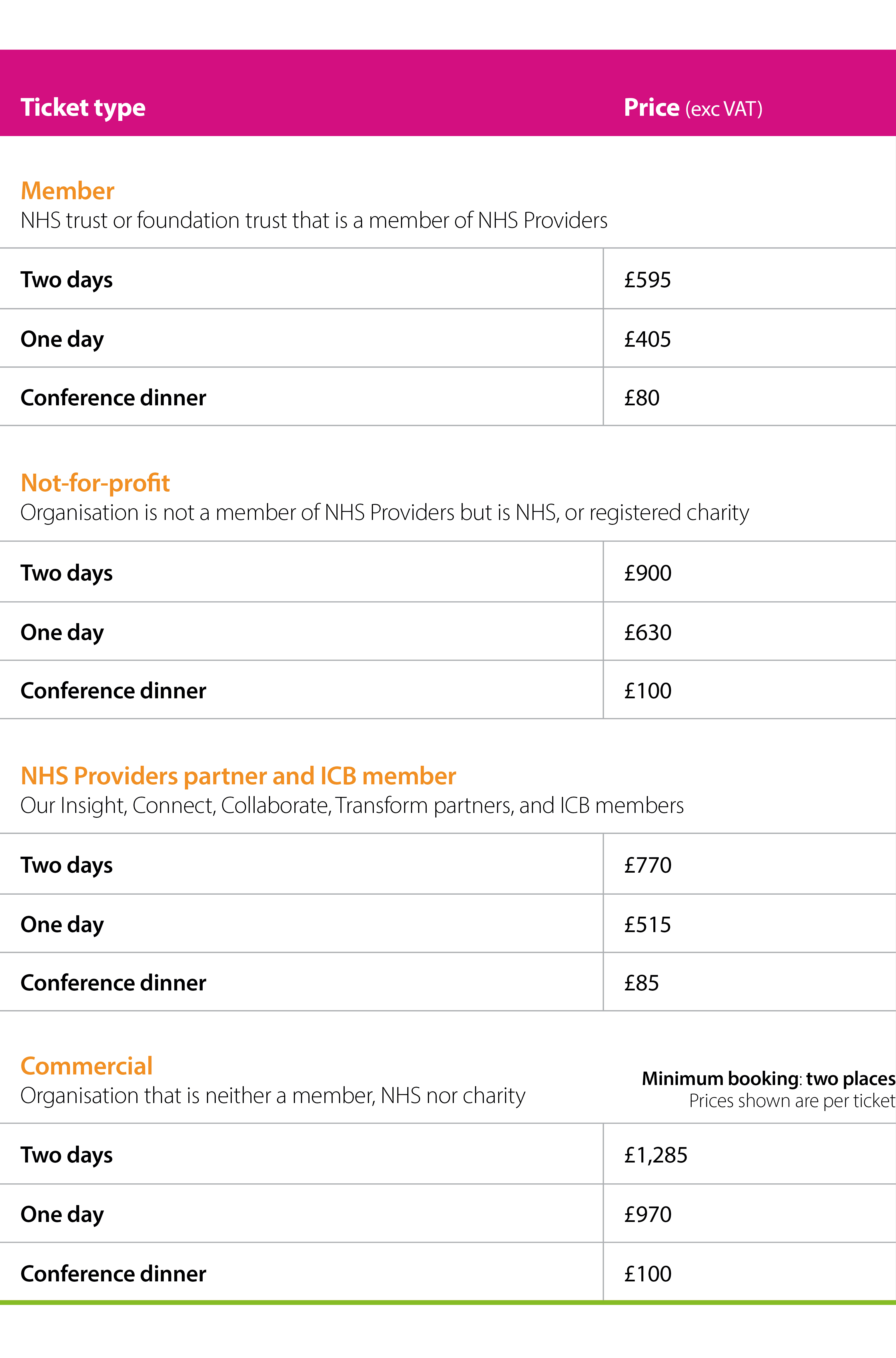Click the Price (exc VAT) column header
Screen dimensions: 896x1358
(x=693, y=108)
